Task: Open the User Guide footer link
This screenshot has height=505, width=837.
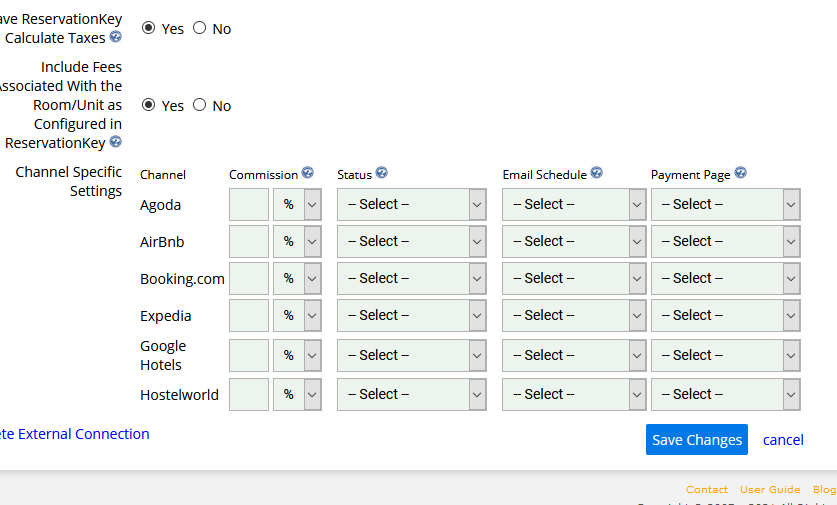Action: [769, 490]
